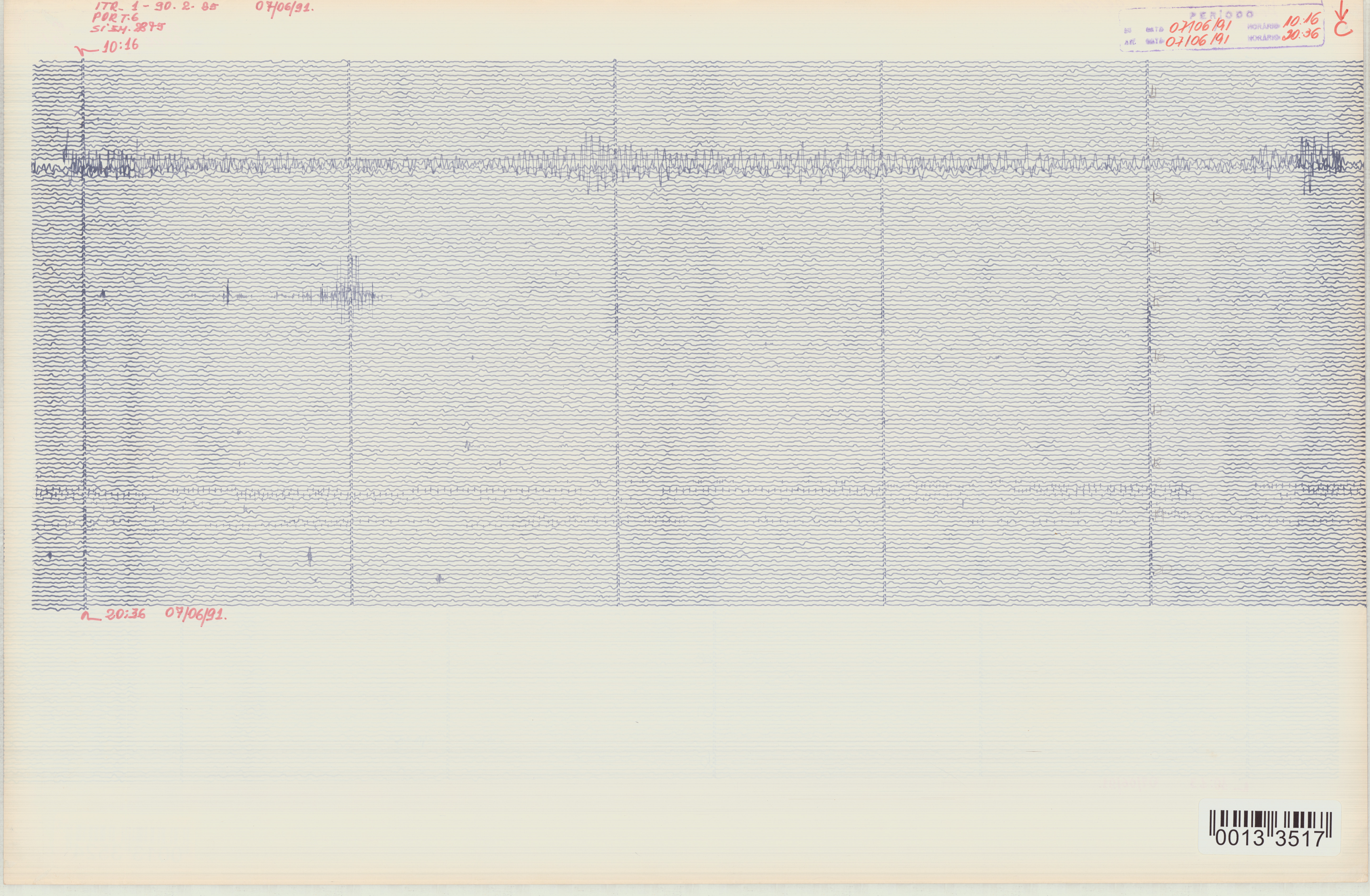This screenshot has width=1370, height=896.
Task: Click the second '07/06/91' date in the stamp
Action: click(1197, 40)
